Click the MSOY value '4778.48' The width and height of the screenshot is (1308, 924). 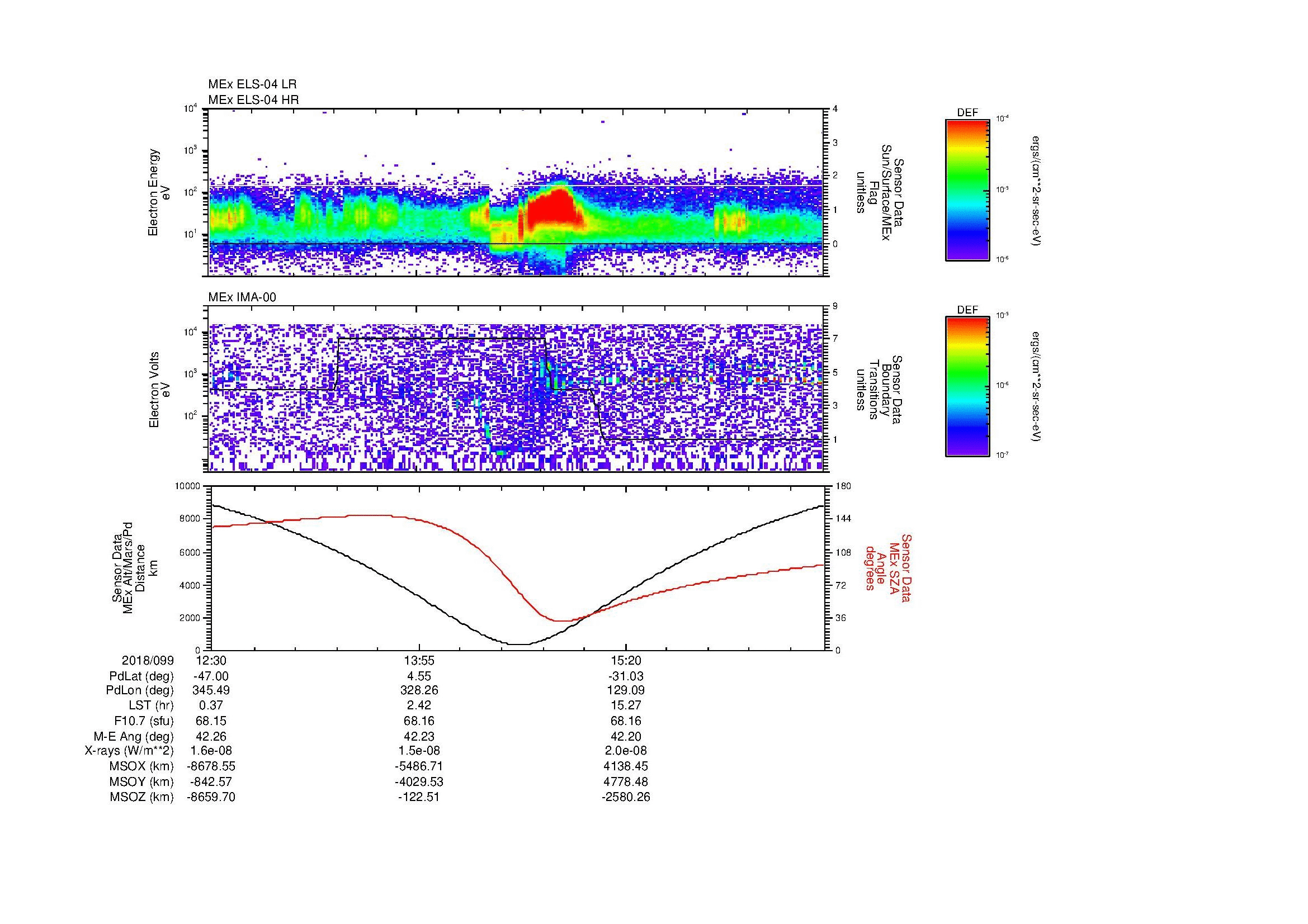click(x=626, y=781)
